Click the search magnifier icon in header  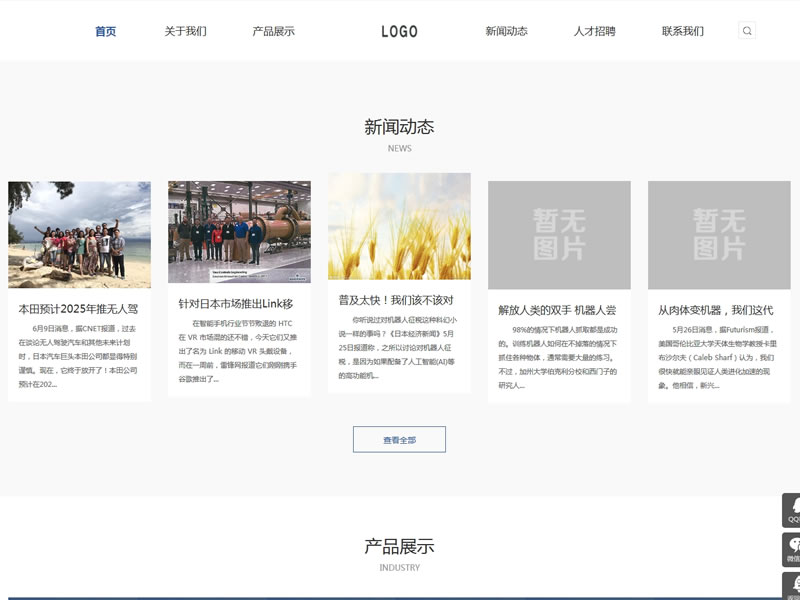(746, 31)
